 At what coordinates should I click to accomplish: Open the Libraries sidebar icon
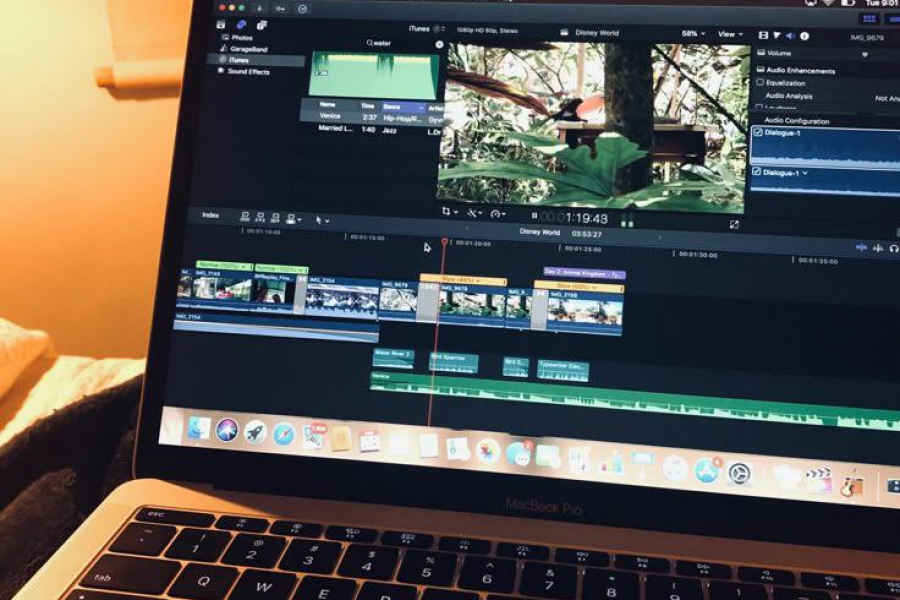221,25
